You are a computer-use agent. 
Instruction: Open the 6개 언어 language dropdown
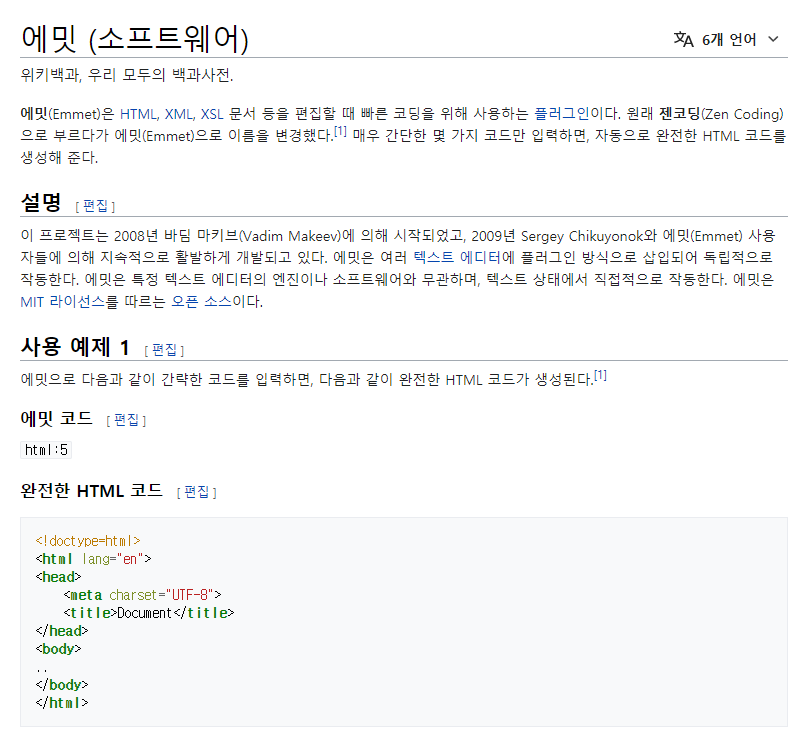[727, 39]
